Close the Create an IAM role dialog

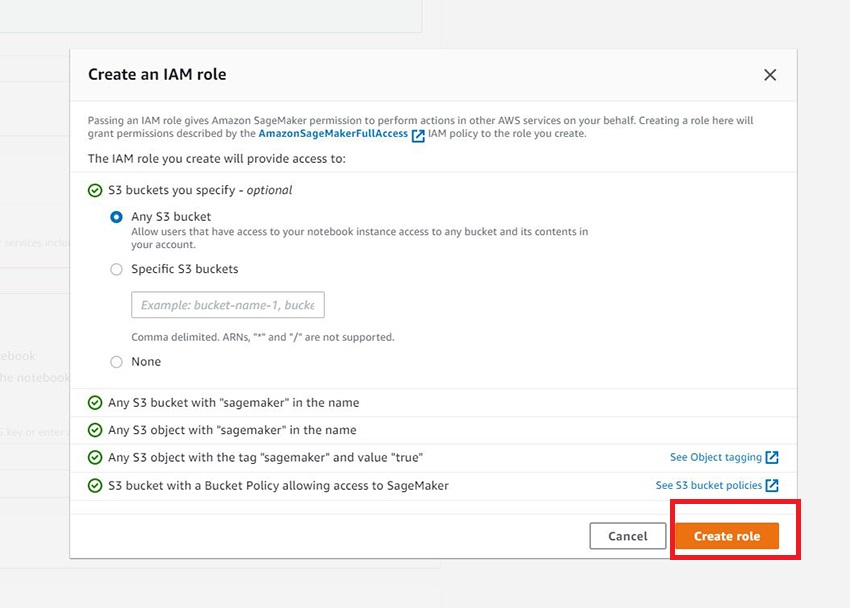(770, 74)
